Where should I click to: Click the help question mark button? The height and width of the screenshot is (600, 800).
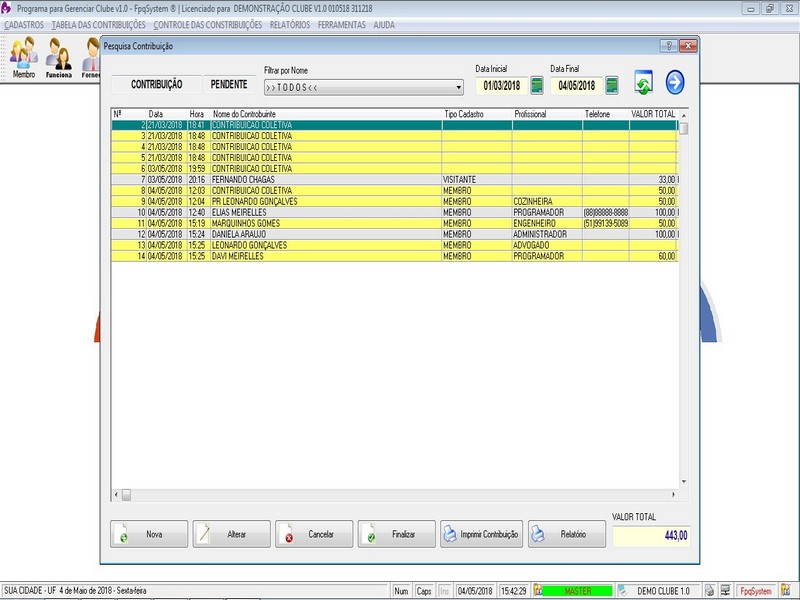pyautogui.click(x=668, y=46)
